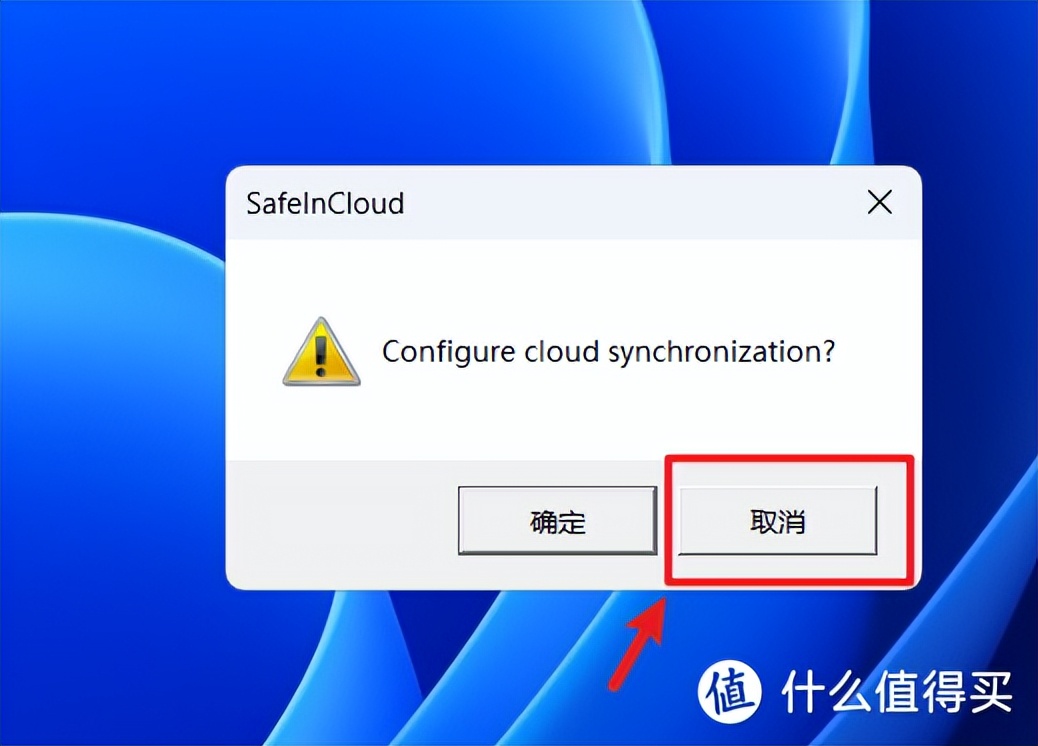The image size is (1038, 746).
Task: Select the SafeInCloud title text
Action: (x=325, y=203)
